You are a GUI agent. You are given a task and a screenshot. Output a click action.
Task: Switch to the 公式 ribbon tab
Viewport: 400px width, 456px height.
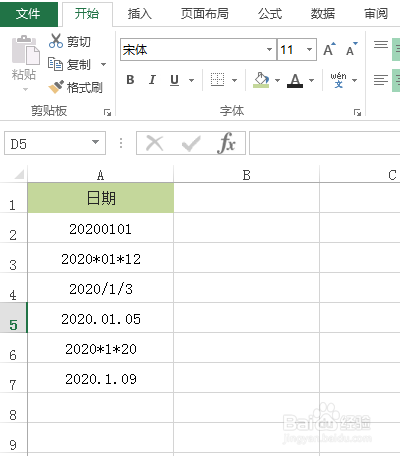click(270, 14)
